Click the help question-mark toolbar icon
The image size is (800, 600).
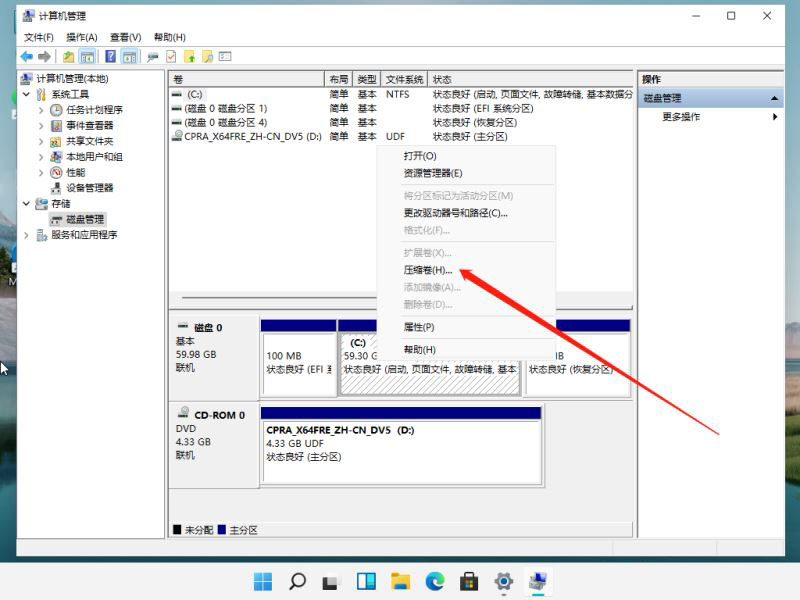pos(110,55)
